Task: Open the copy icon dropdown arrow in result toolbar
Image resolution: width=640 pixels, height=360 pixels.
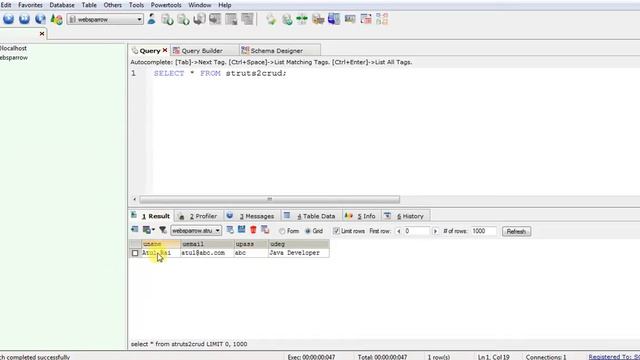Action: (153, 230)
